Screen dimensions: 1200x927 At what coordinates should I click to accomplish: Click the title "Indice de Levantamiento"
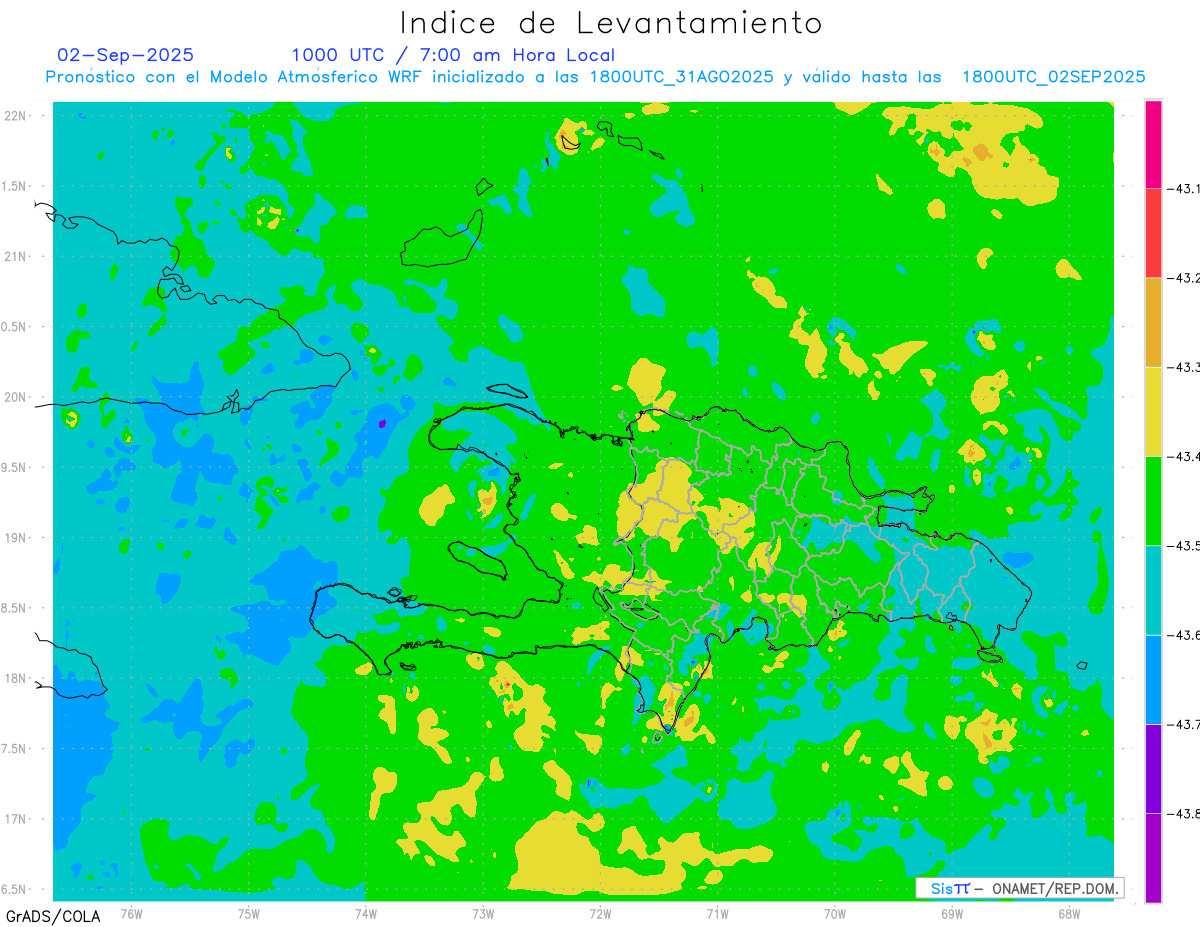pos(611,22)
